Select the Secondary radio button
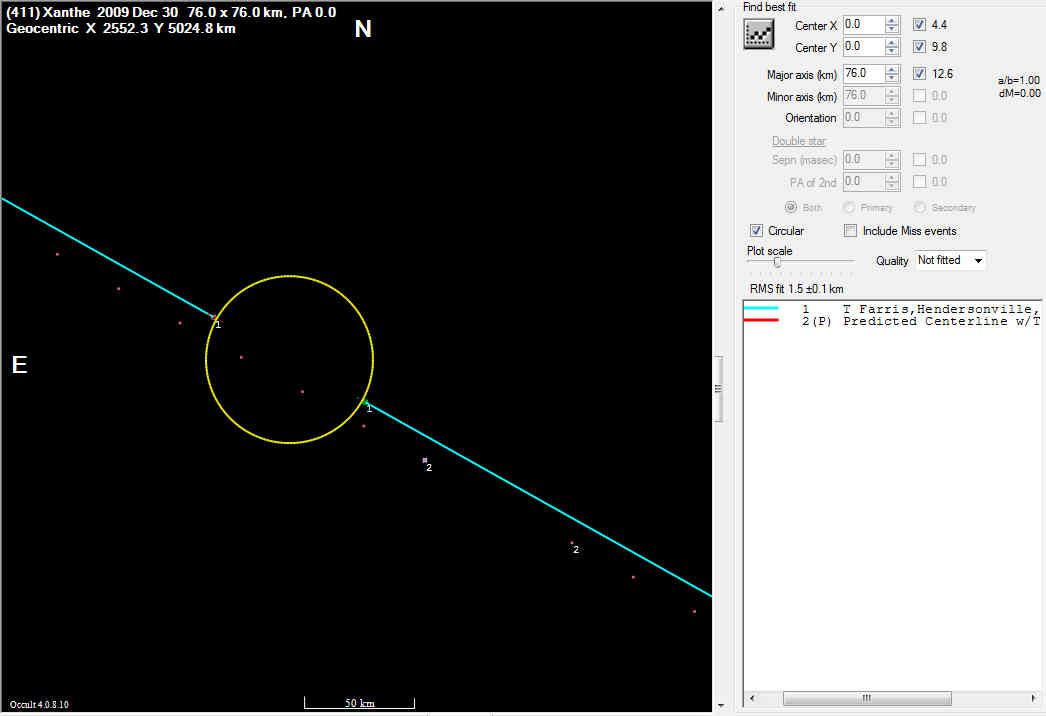 (920, 208)
